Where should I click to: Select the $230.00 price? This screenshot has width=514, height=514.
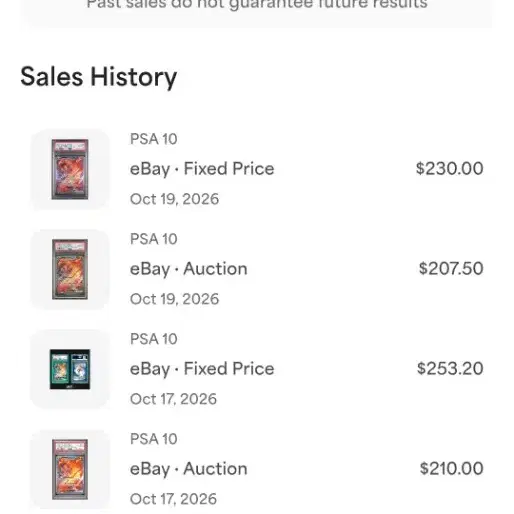pos(449,168)
